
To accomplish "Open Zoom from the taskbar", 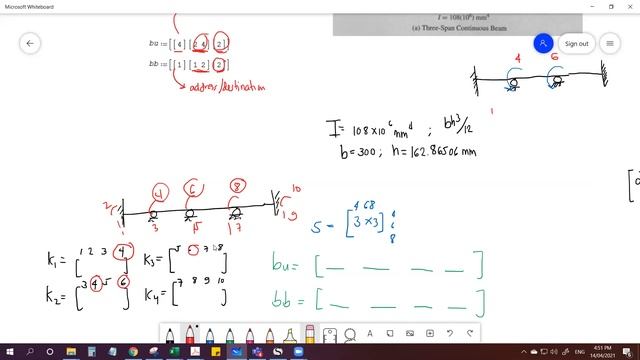I will (x=298, y=351).
